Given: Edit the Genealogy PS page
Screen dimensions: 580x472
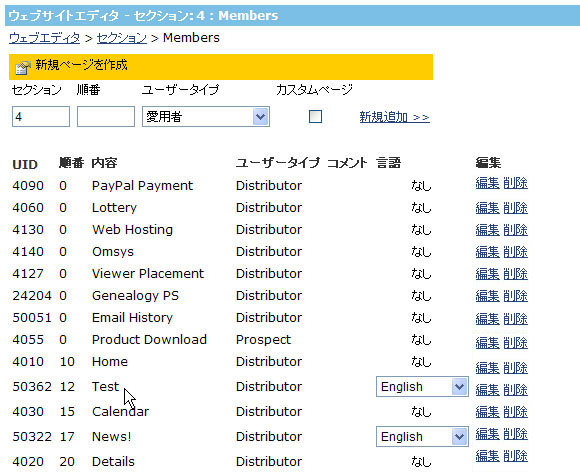Looking at the screenshot, I should (x=487, y=296).
